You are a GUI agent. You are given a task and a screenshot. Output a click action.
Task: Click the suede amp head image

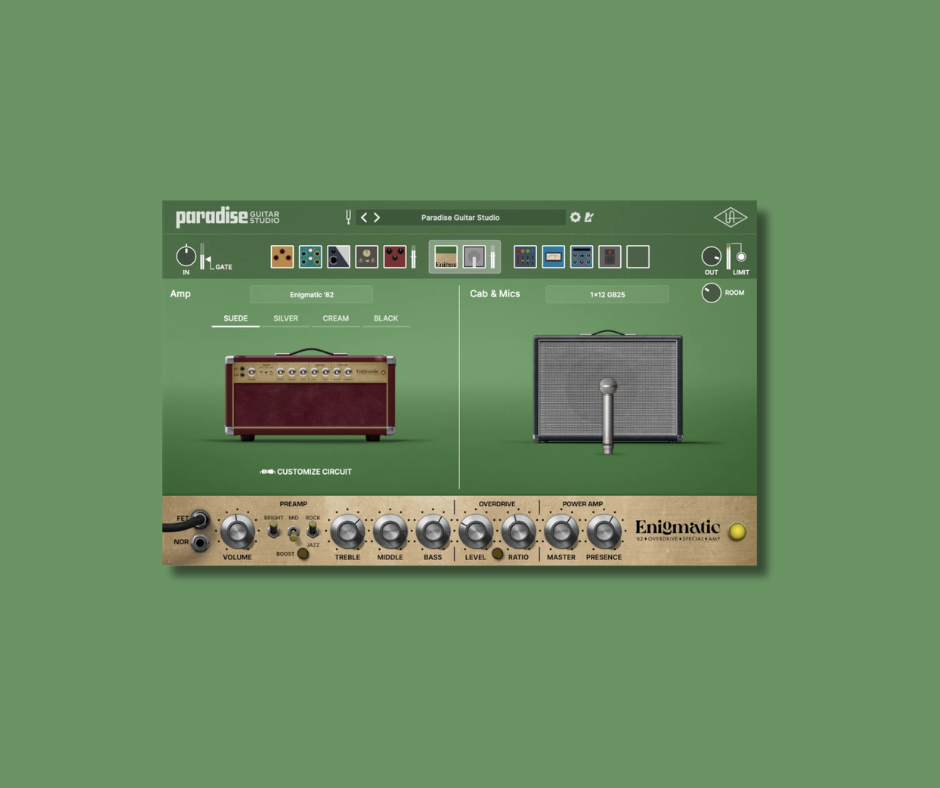coord(310,394)
